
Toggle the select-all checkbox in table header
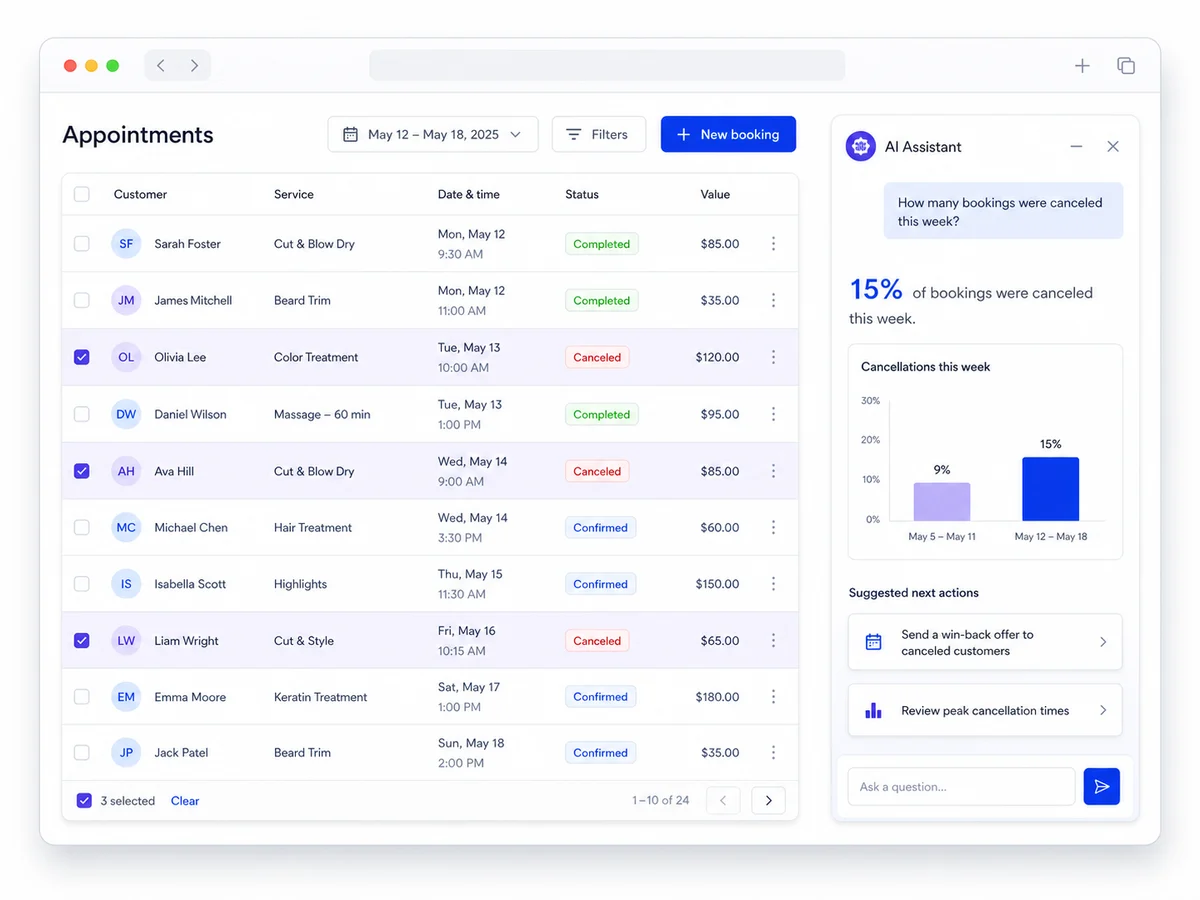[82, 194]
